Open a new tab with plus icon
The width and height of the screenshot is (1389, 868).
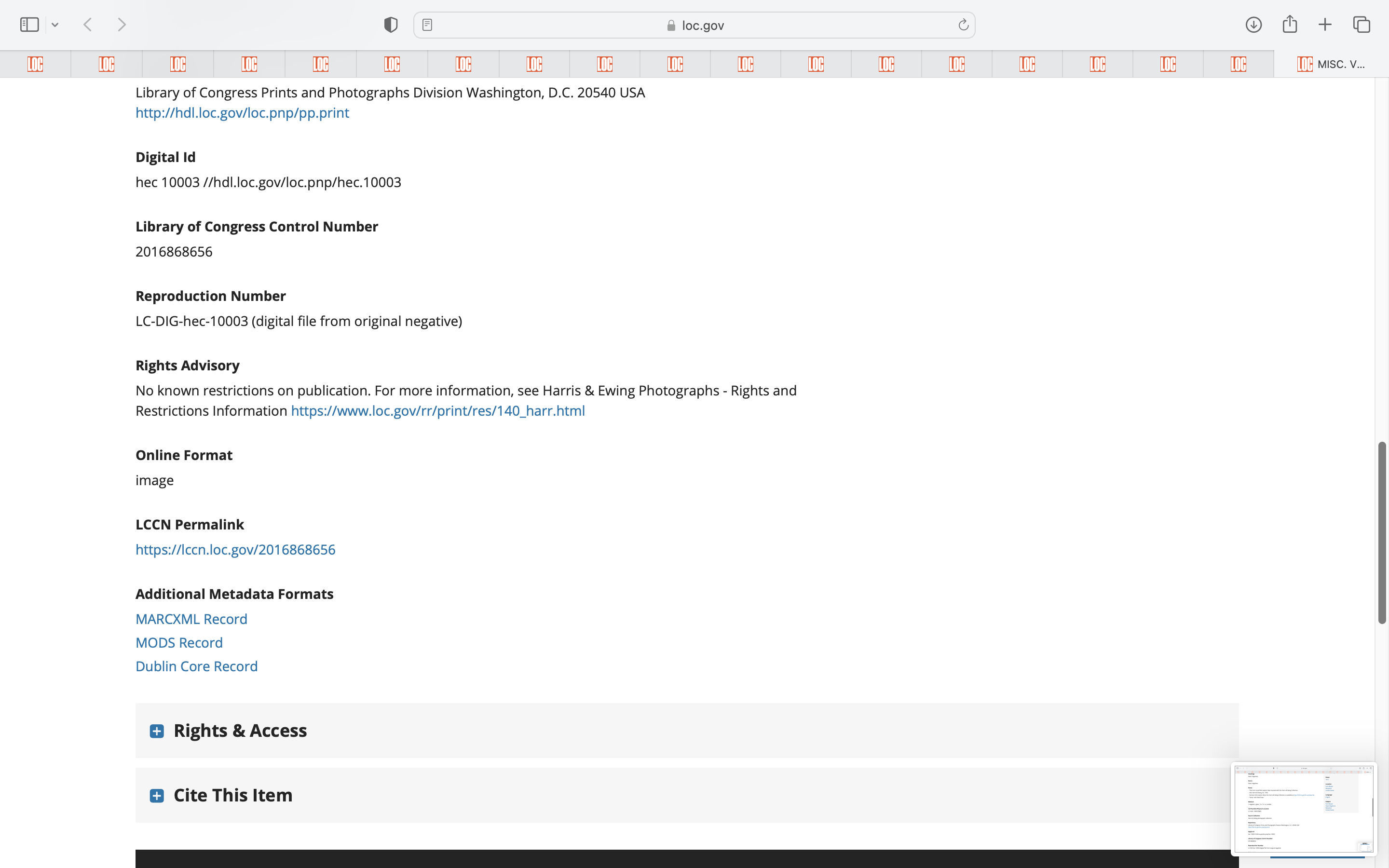click(1325, 25)
